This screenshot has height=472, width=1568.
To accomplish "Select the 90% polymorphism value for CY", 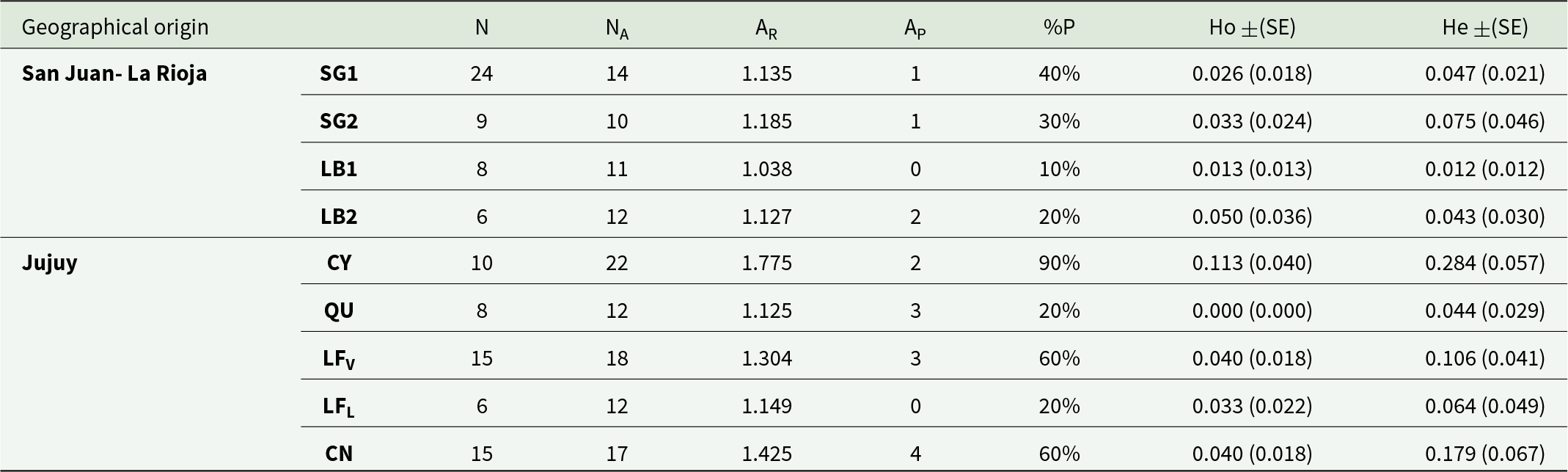I will pyautogui.click(x=1059, y=263).
